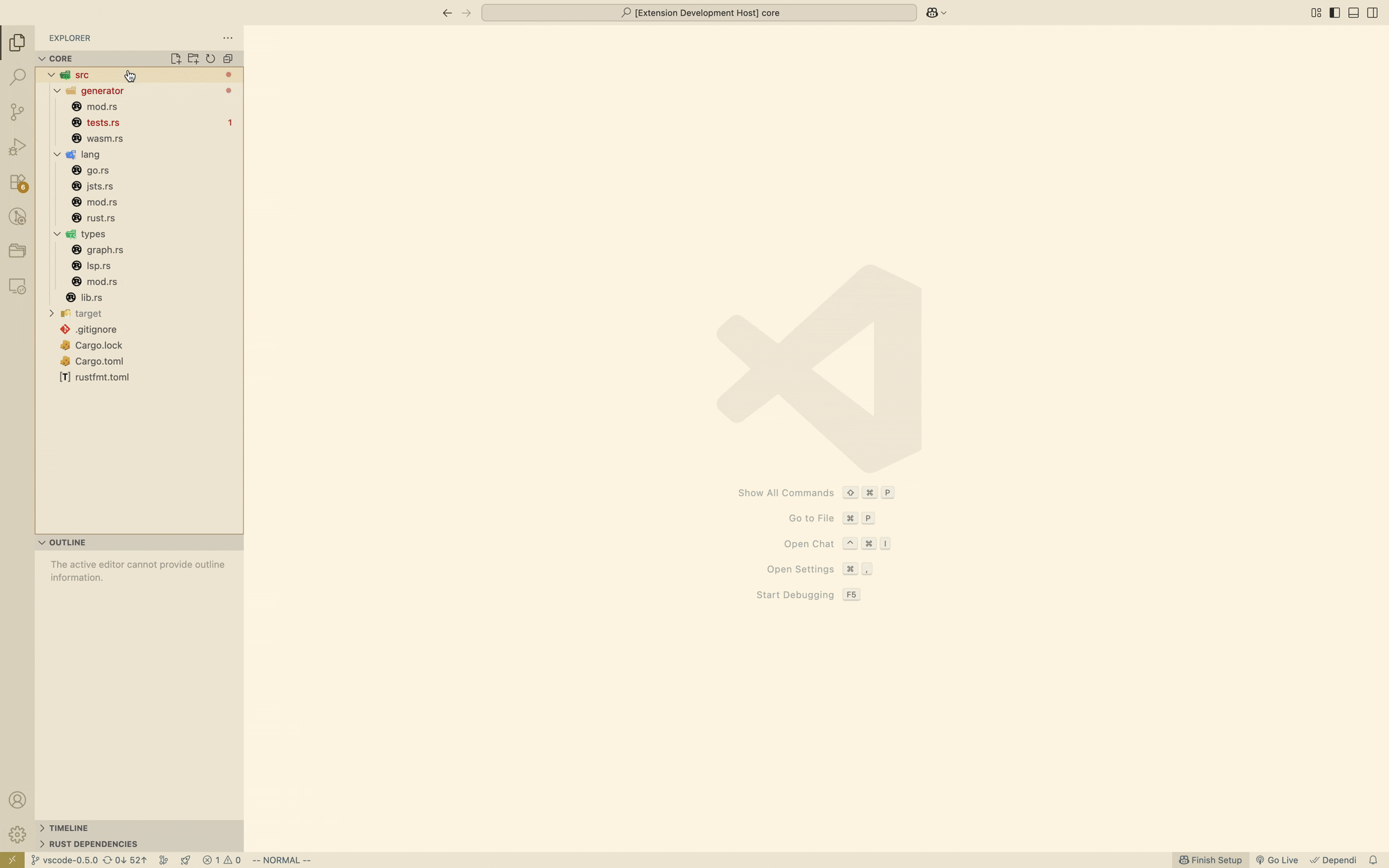Open explorer Views and More Actions menu
The image size is (1389, 868).
pos(228,38)
